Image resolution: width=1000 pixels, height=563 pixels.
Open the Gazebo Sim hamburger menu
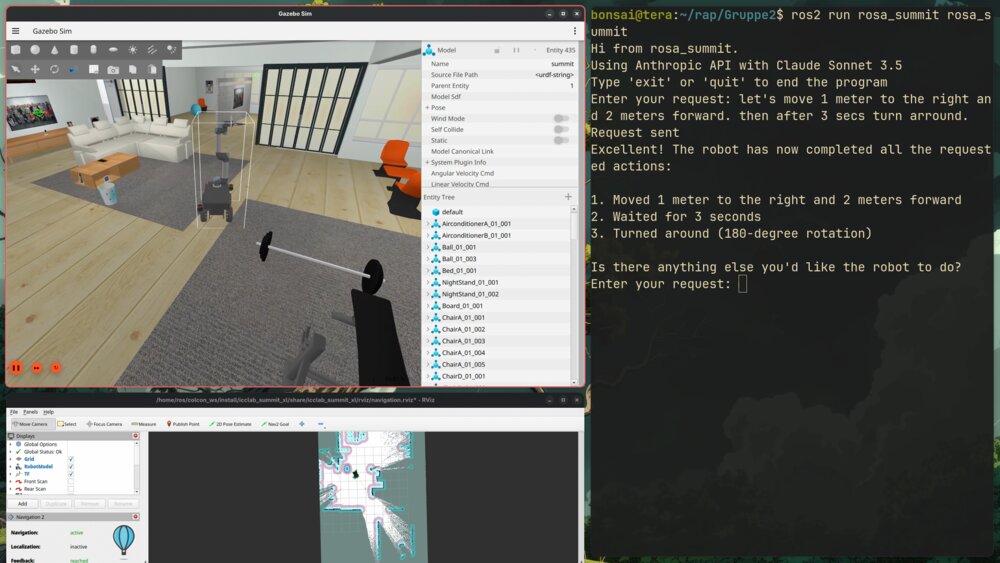(15, 31)
